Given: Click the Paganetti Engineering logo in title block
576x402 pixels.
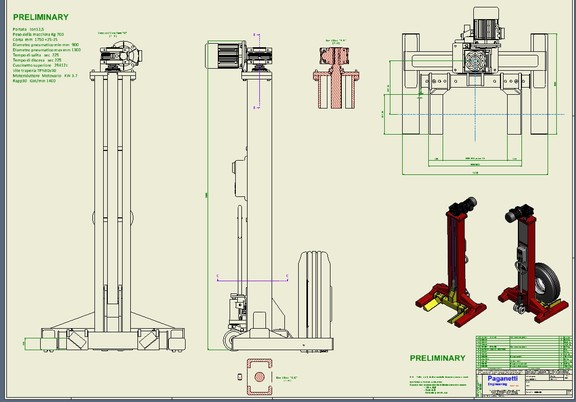Looking at the screenshot, I should point(503,381).
